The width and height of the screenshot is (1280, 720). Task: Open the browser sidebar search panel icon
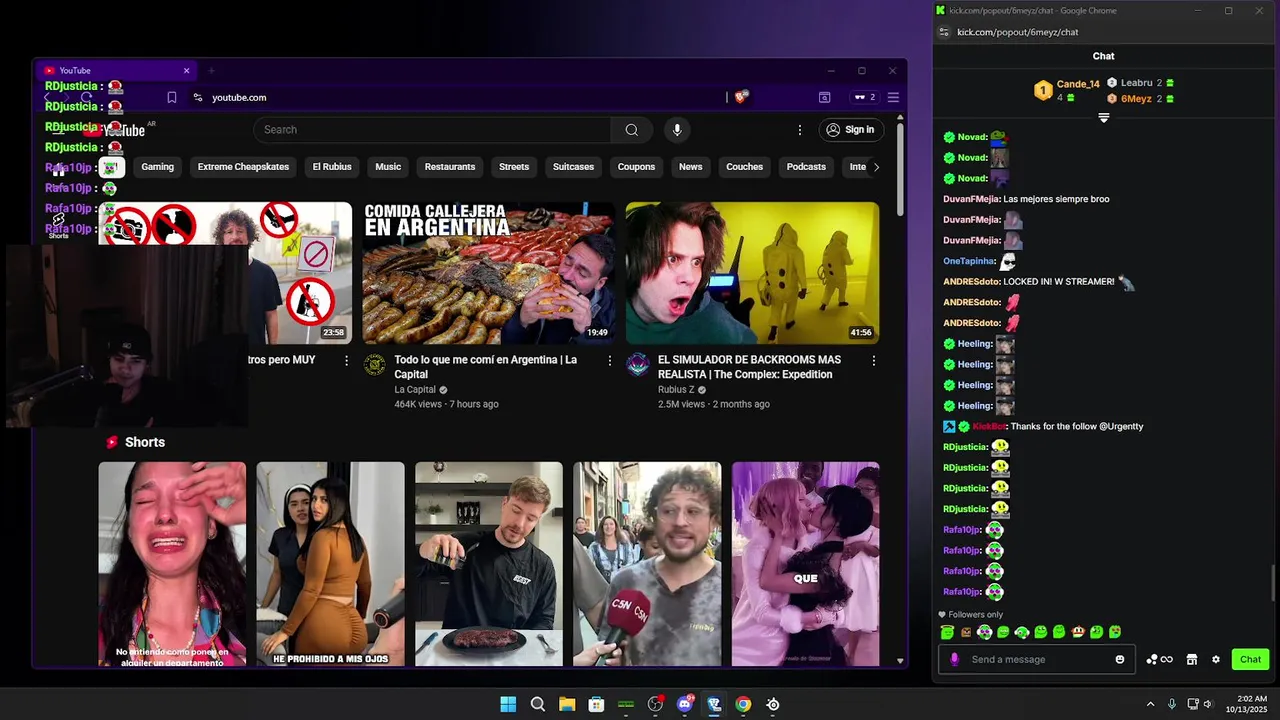point(824,97)
